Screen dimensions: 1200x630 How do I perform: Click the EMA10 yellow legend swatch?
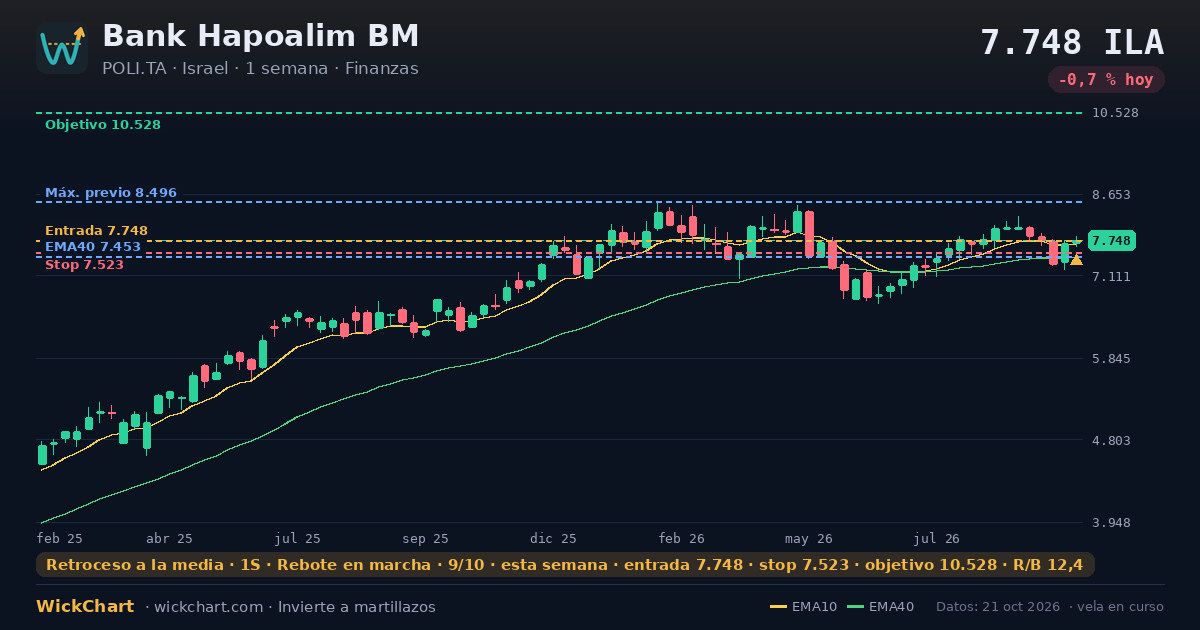point(779,607)
